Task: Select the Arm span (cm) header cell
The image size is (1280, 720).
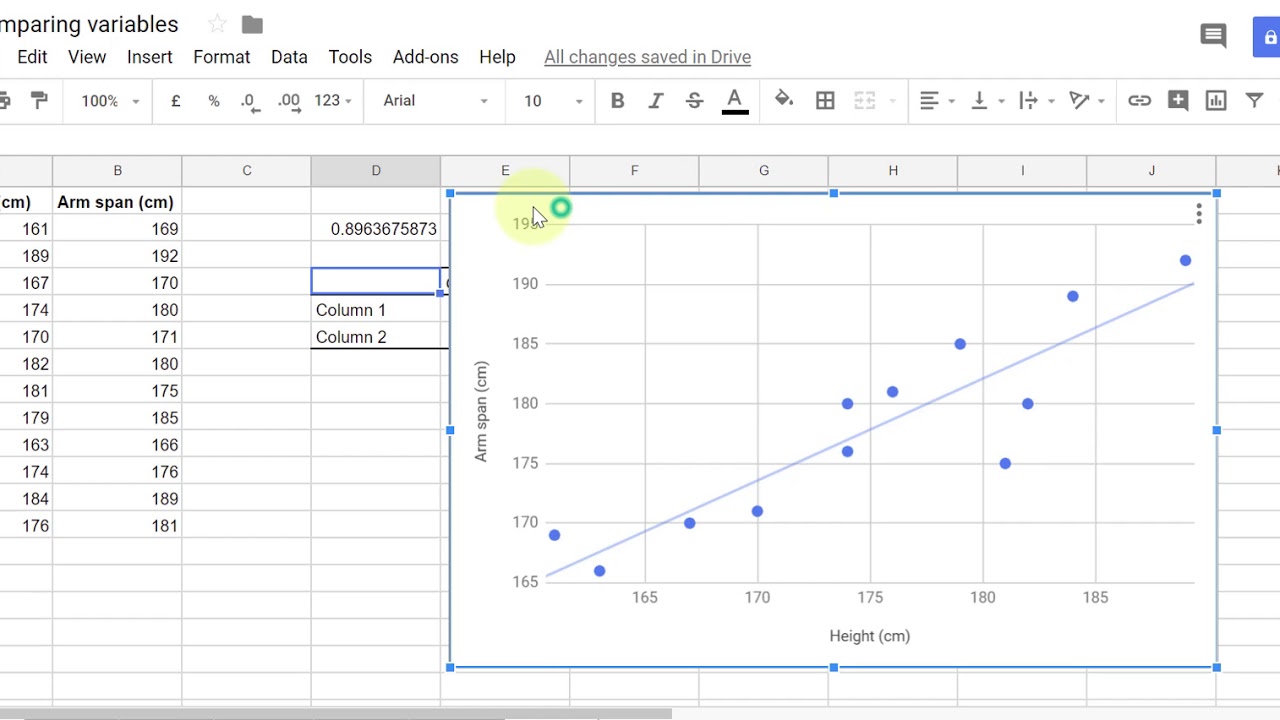Action: click(117, 202)
